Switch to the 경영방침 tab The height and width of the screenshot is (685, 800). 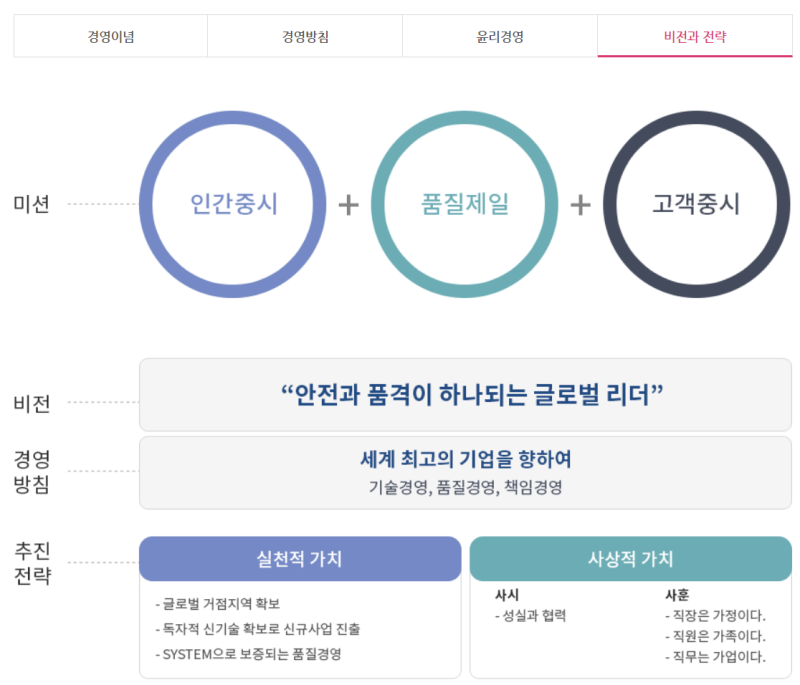[x=305, y=36]
